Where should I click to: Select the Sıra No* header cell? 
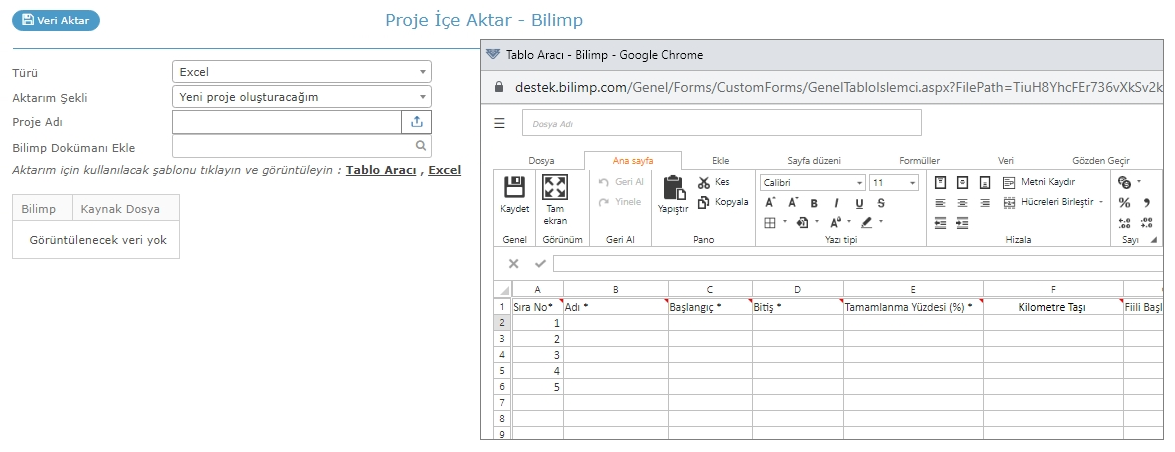coord(537,307)
